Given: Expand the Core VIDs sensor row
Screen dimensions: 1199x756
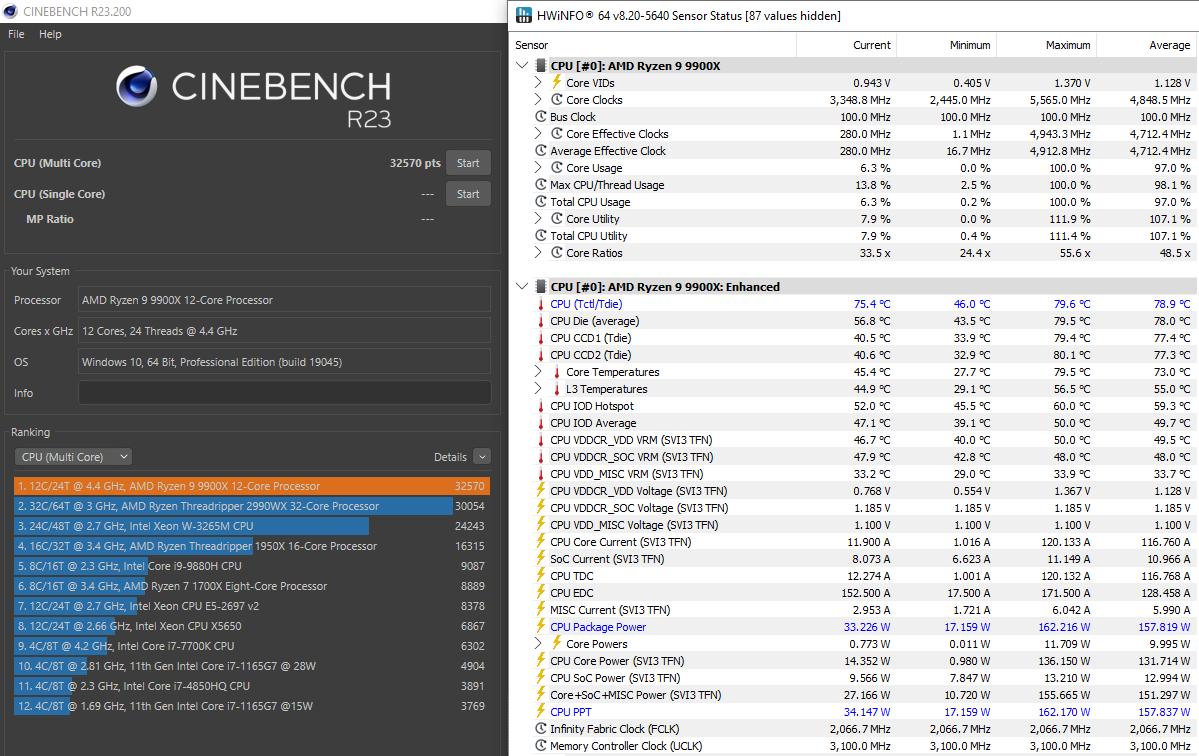Looking at the screenshot, I should pos(538,83).
